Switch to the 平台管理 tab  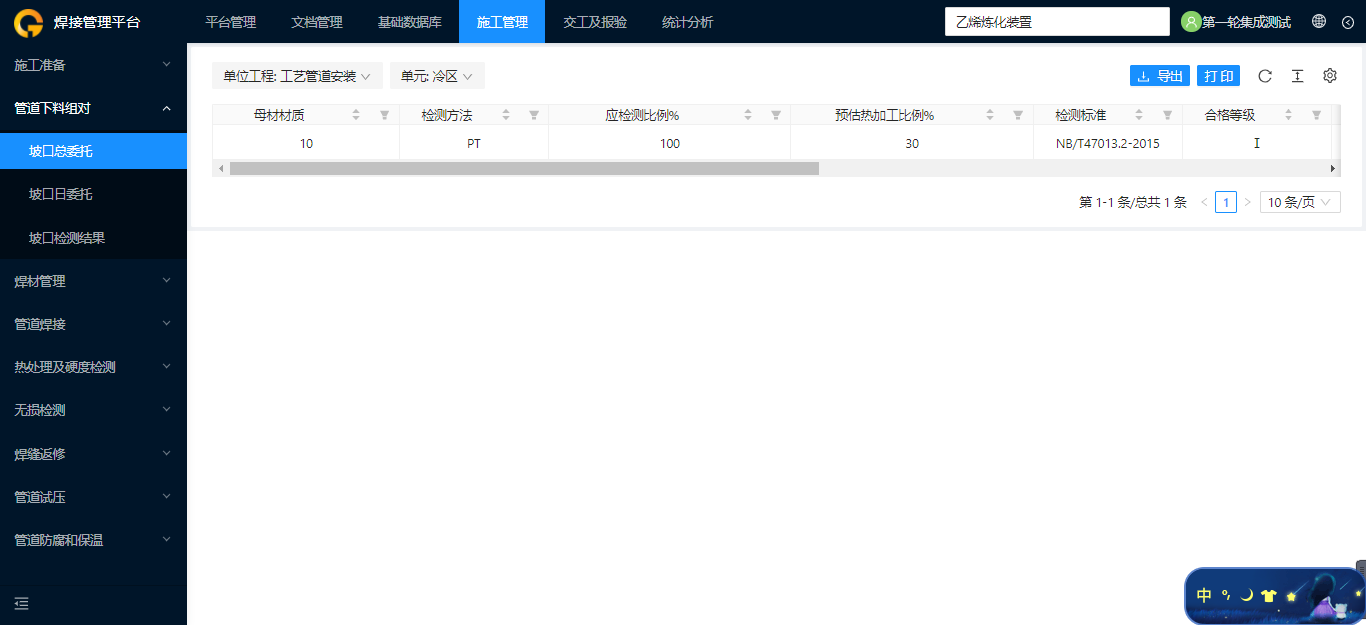pos(231,22)
